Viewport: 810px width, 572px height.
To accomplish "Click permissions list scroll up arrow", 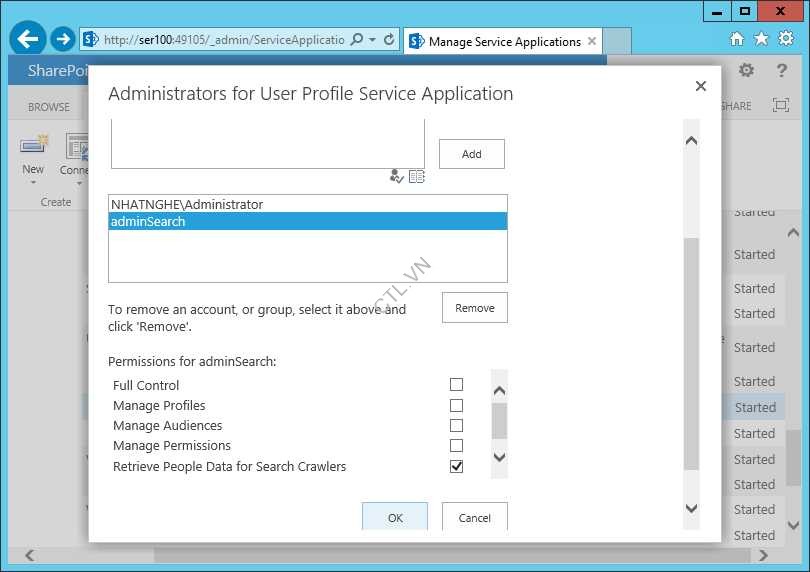I will (x=499, y=391).
